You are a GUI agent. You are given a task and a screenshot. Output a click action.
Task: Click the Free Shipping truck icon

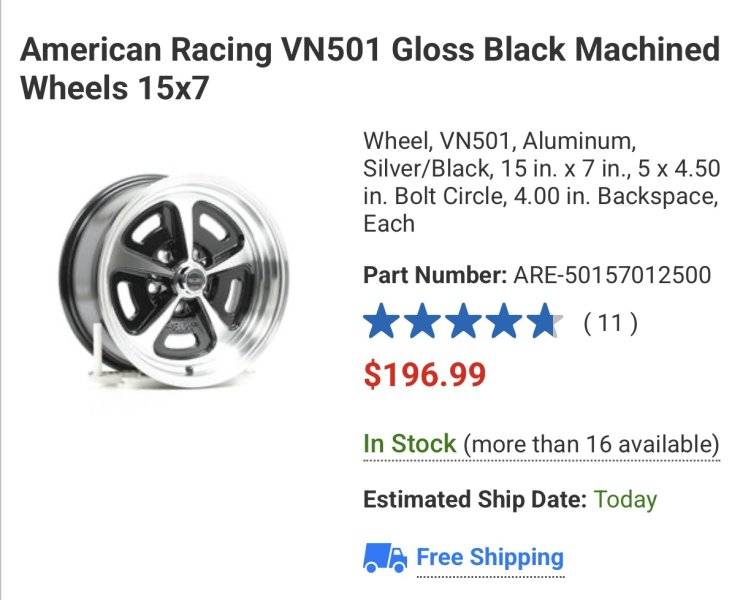[384, 558]
